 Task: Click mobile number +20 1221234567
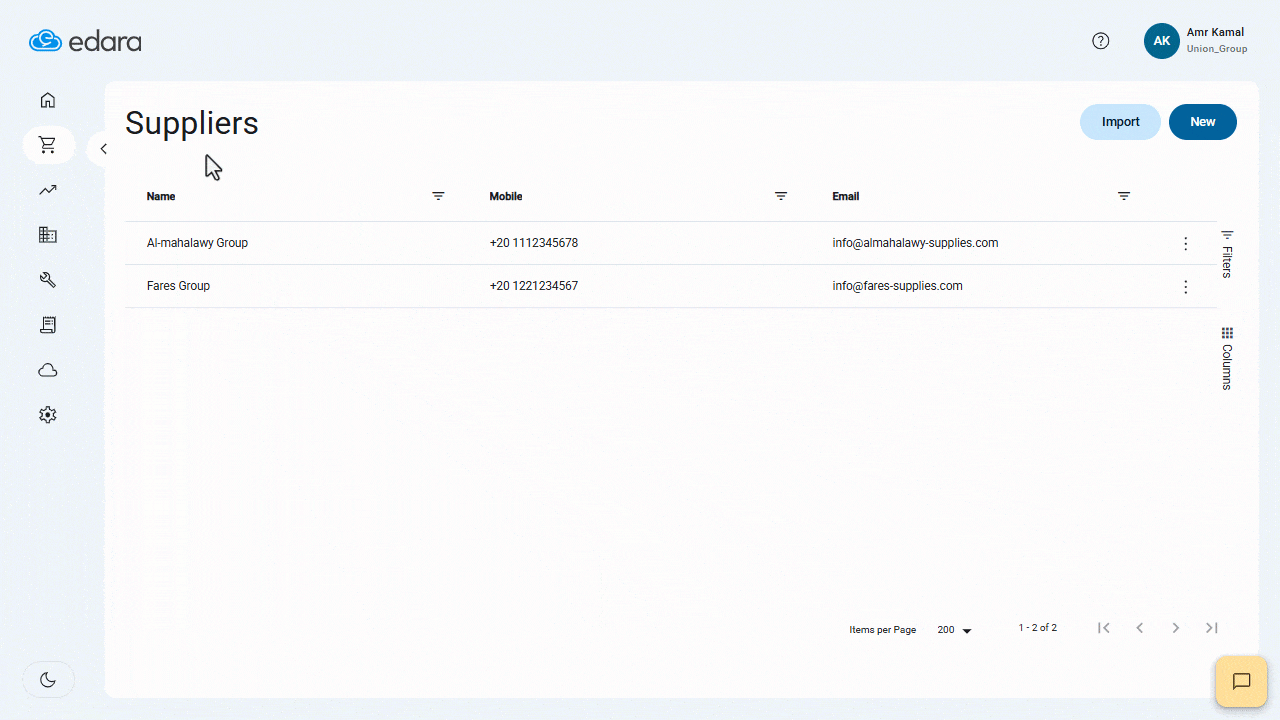(534, 286)
